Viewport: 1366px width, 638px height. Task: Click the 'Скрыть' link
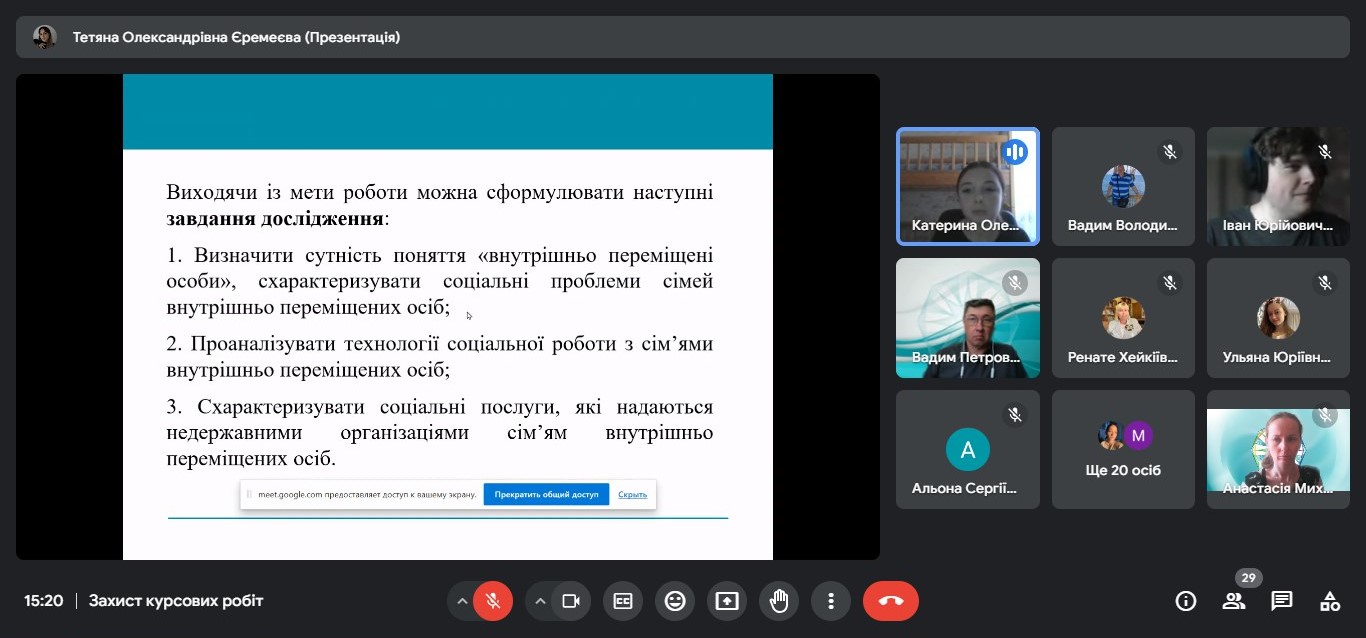tap(632, 495)
